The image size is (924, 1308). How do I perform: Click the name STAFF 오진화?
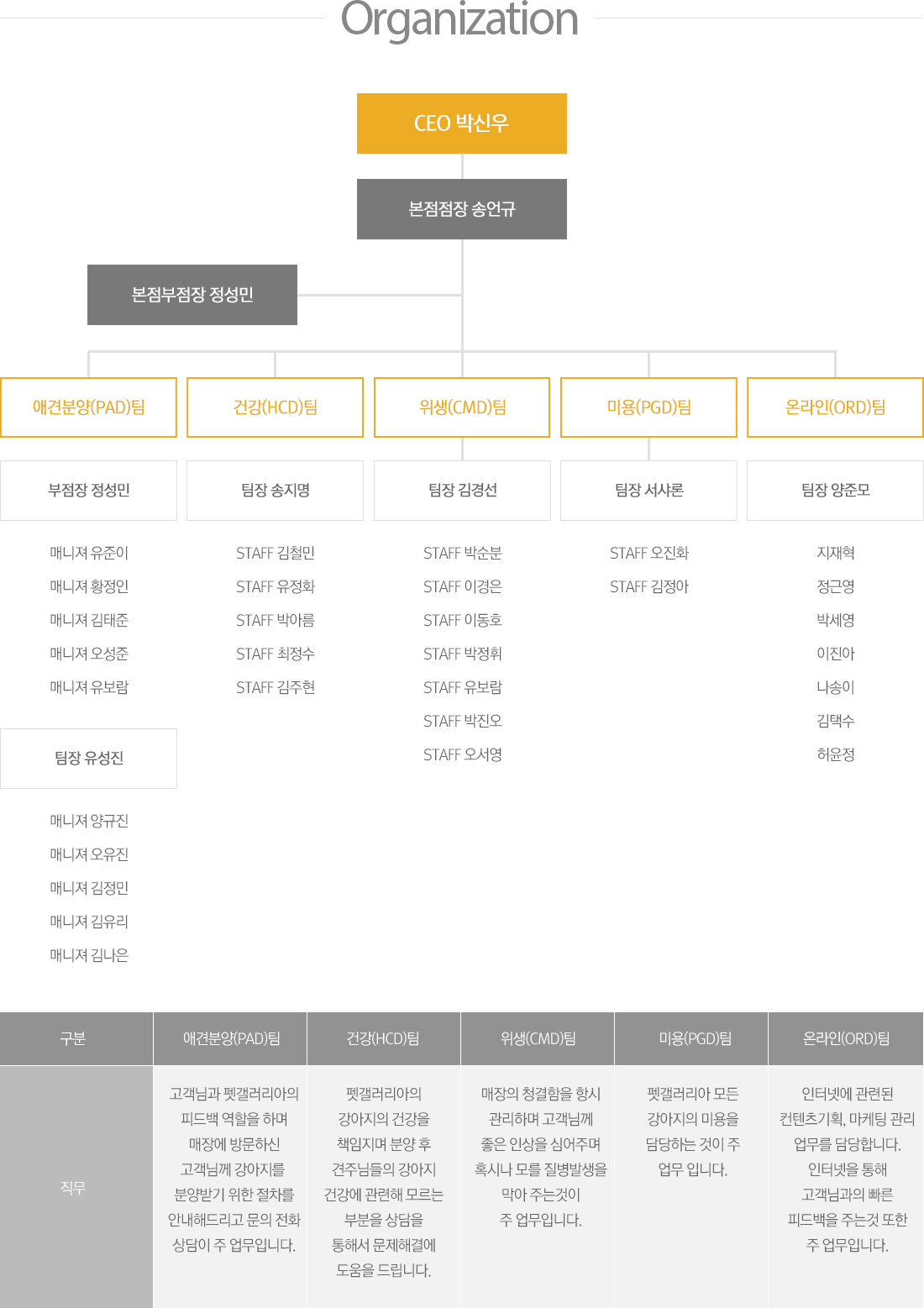[649, 553]
